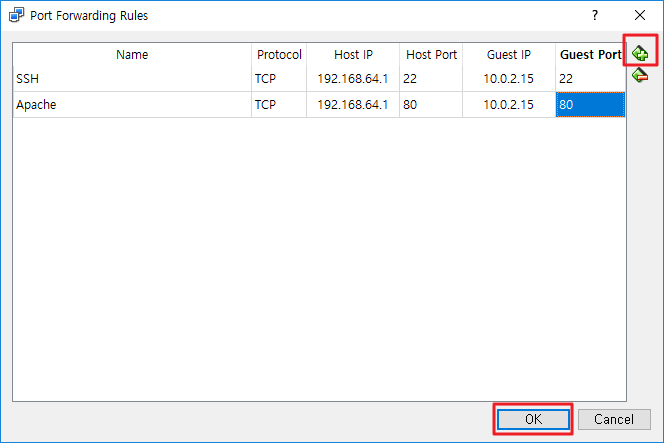
Task: Select the Apache Host Port 80 cell
Action: tap(431, 105)
